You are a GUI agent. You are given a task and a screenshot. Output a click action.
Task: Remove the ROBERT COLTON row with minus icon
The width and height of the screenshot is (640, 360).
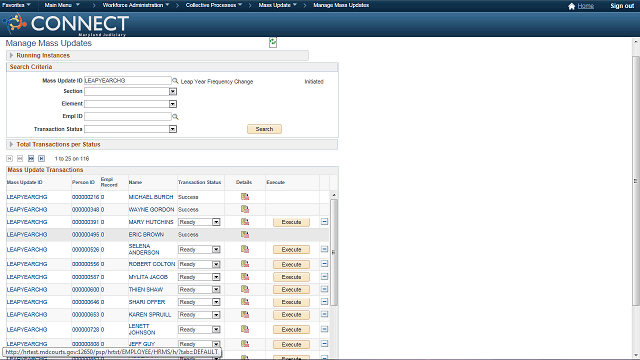coord(324,264)
